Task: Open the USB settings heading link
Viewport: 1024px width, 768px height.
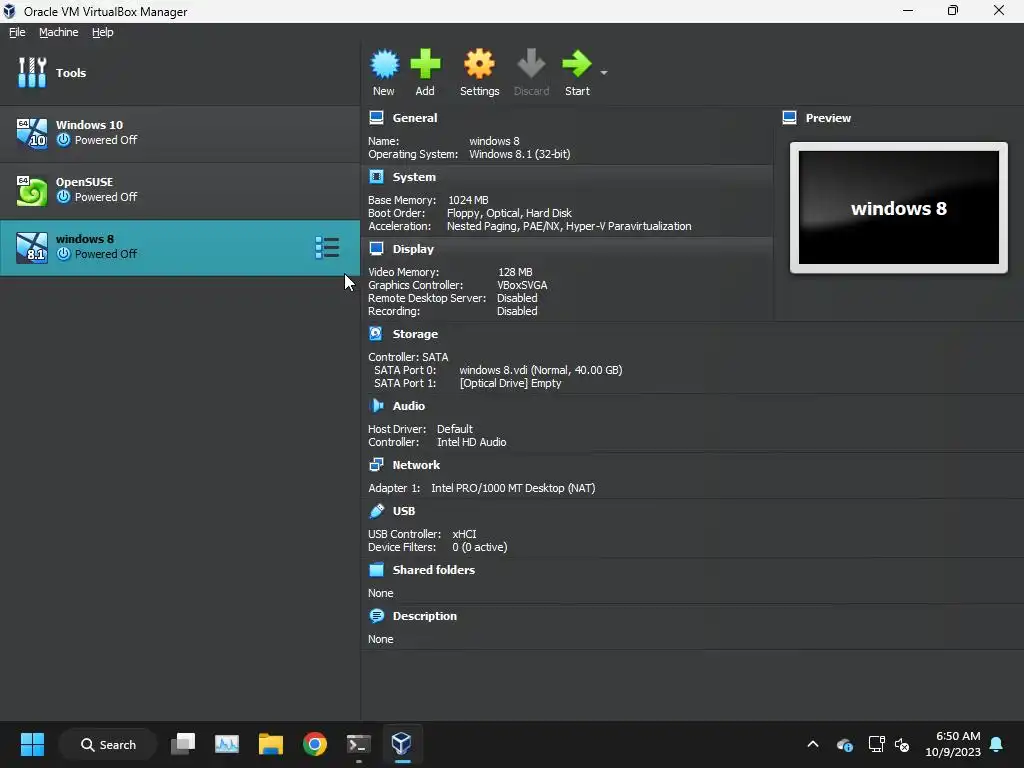Action: click(x=404, y=511)
